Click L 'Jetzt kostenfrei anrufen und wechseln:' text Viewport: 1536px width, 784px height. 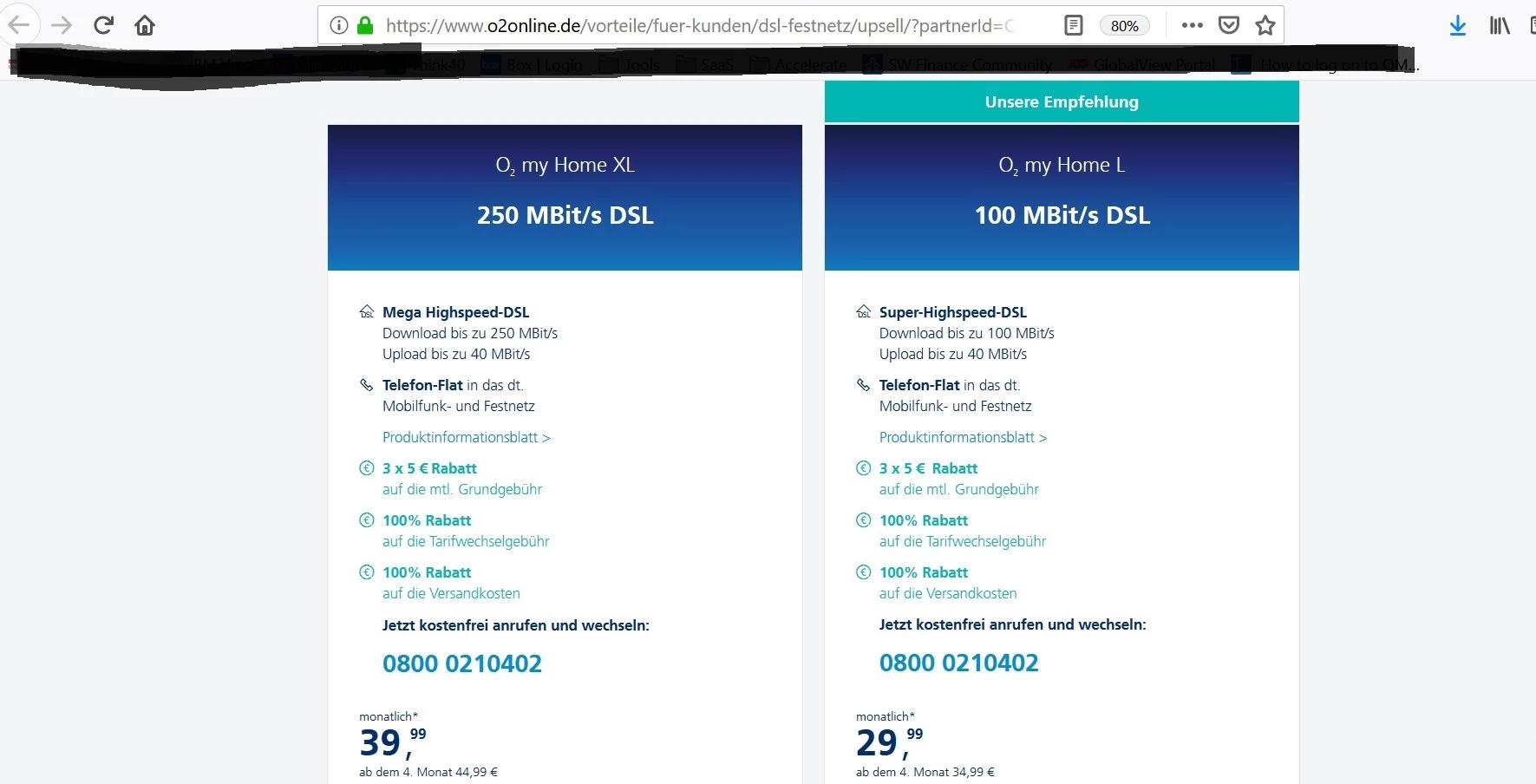(1013, 624)
